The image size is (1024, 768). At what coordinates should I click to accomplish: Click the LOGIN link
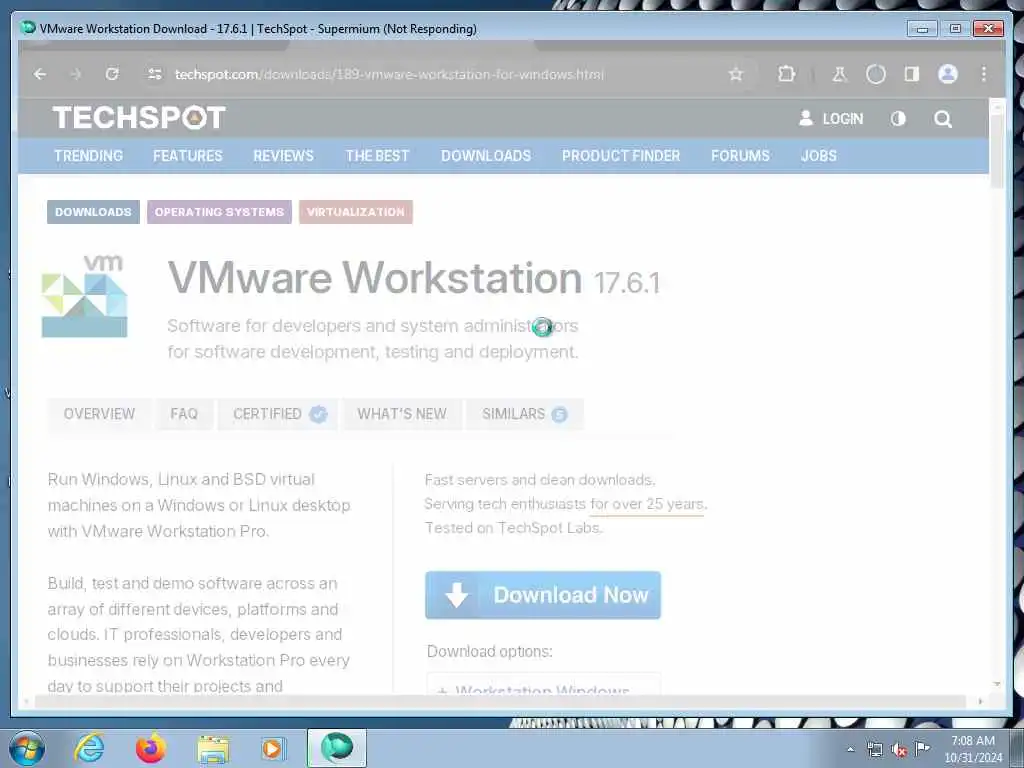tap(831, 119)
